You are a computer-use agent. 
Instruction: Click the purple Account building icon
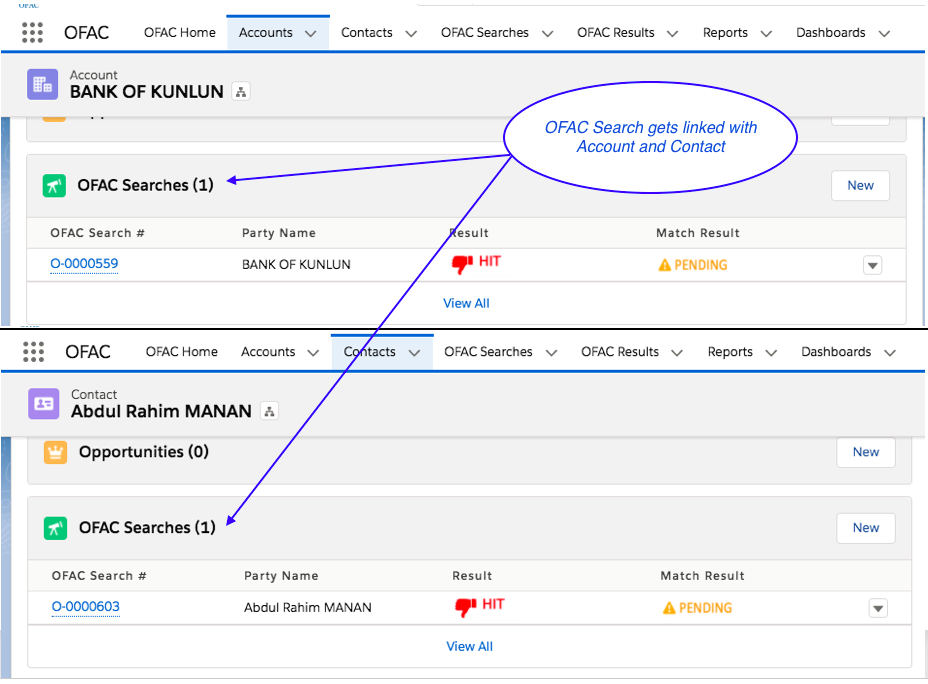coord(43,85)
